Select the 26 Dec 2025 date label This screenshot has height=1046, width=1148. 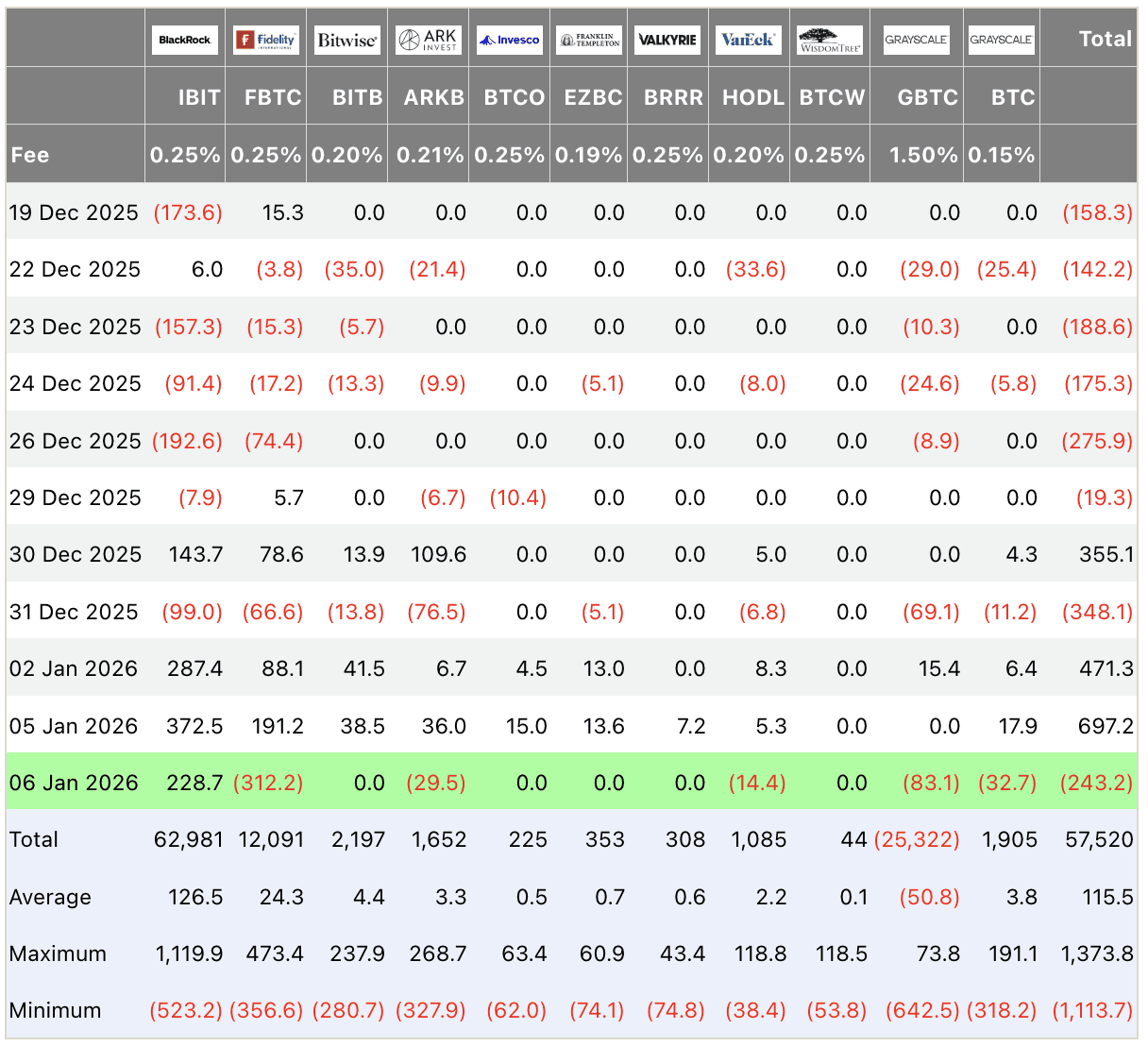pos(75,441)
